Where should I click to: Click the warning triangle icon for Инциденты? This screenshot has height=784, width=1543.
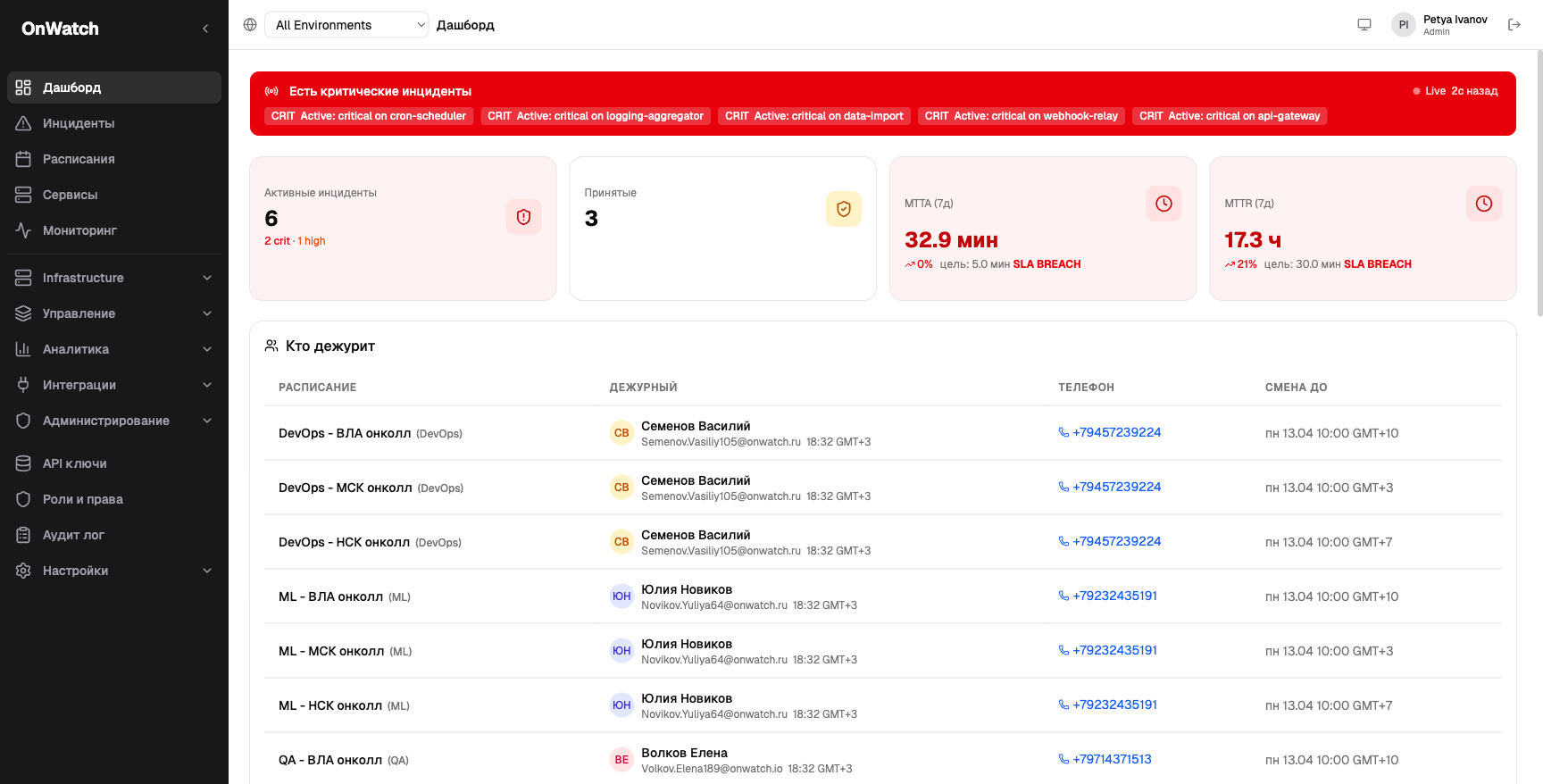[23, 123]
